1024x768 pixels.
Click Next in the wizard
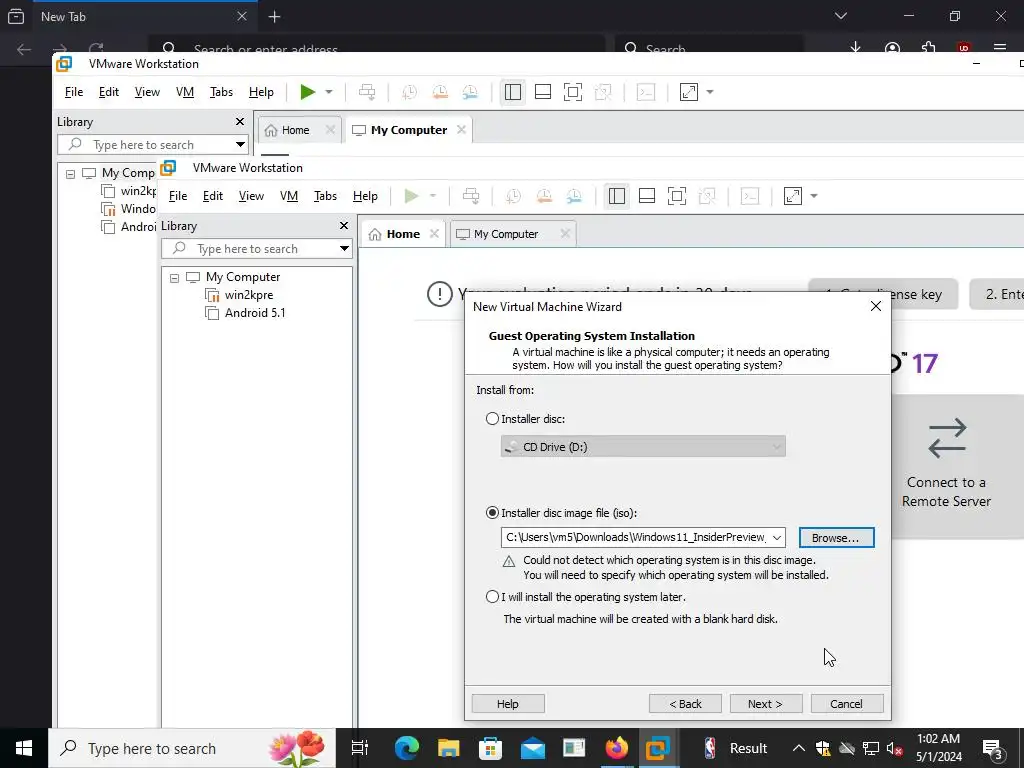765,703
